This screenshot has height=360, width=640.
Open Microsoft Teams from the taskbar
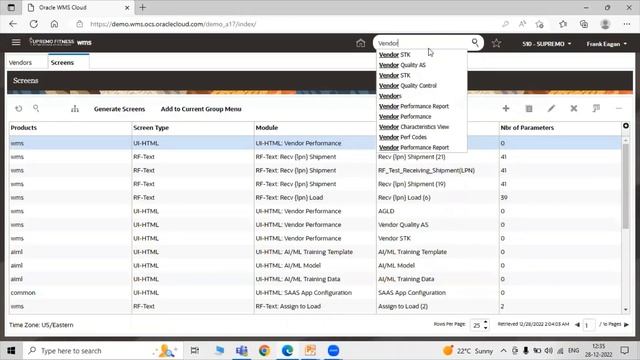click(242, 350)
